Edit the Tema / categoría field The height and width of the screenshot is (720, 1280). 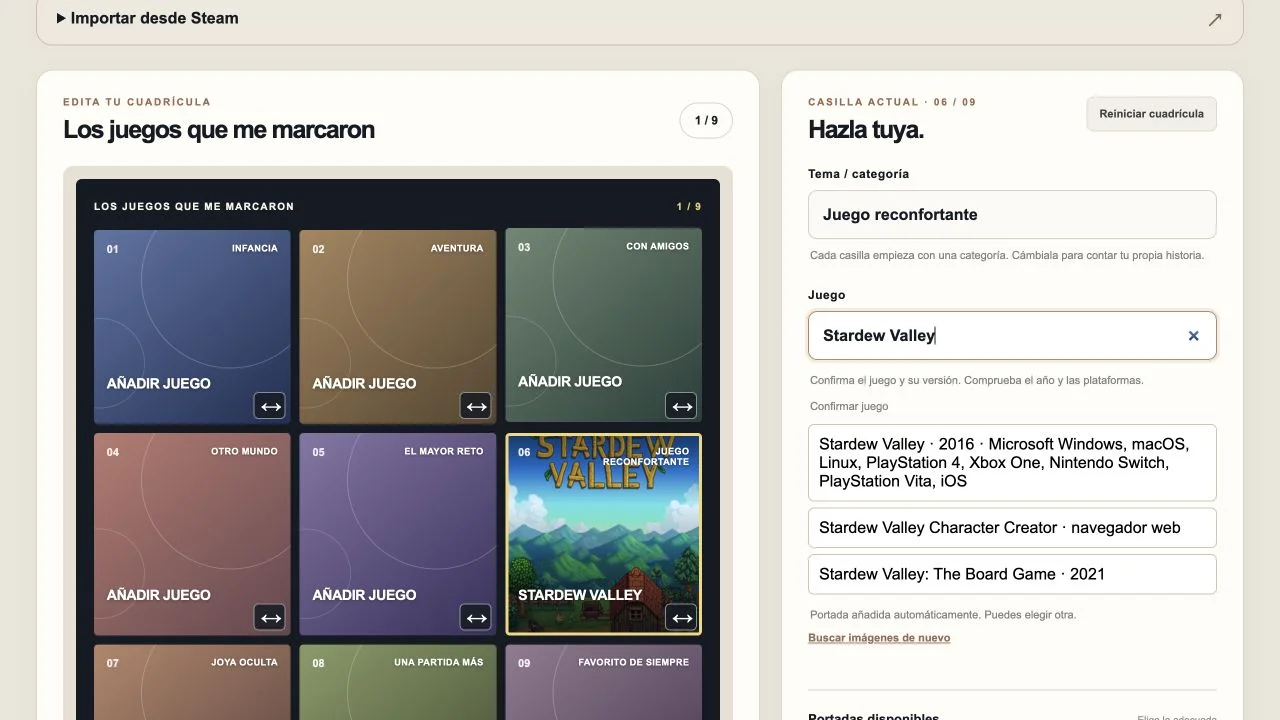(1012, 214)
